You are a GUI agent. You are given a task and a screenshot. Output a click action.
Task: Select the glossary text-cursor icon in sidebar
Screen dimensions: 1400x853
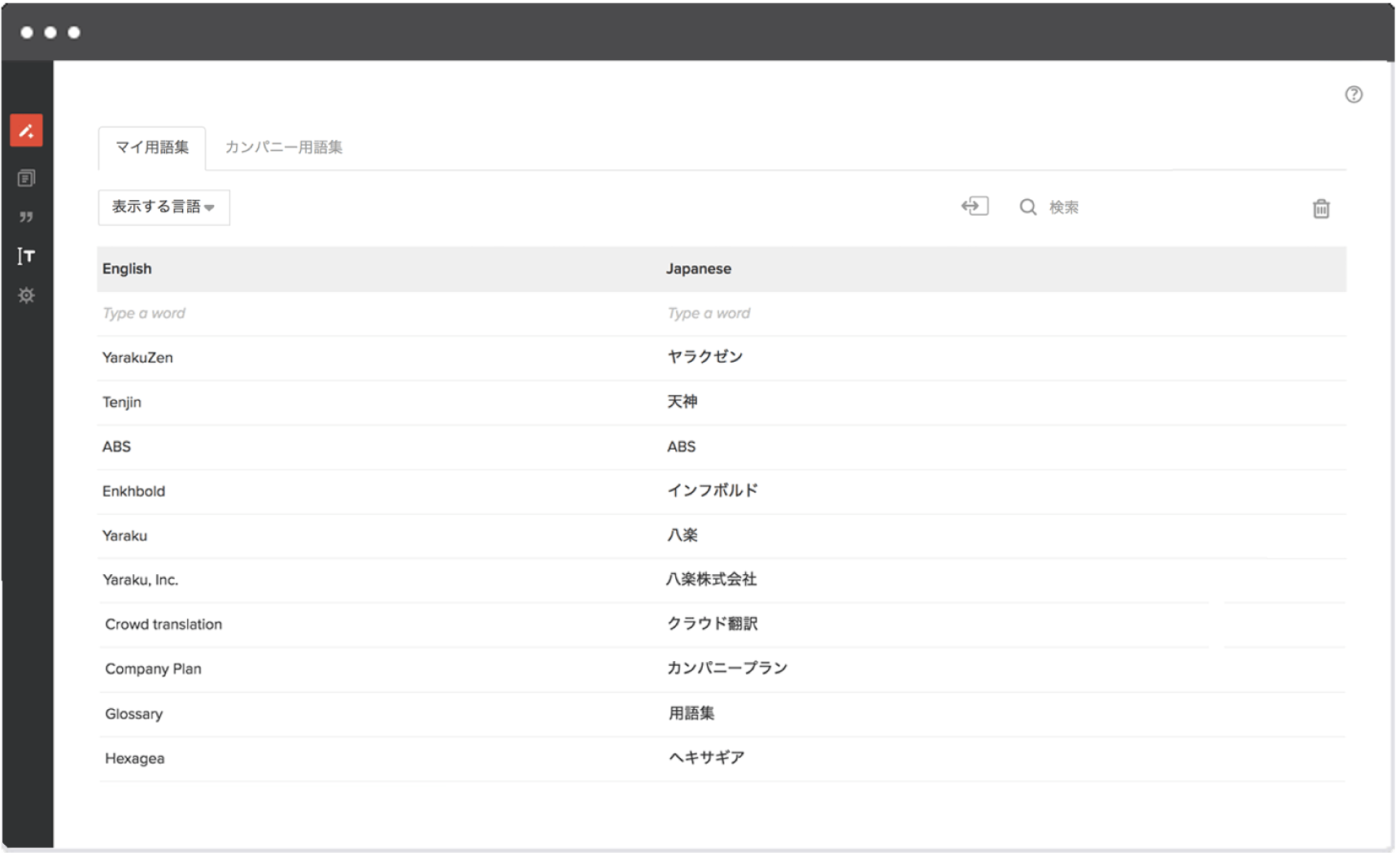point(26,256)
